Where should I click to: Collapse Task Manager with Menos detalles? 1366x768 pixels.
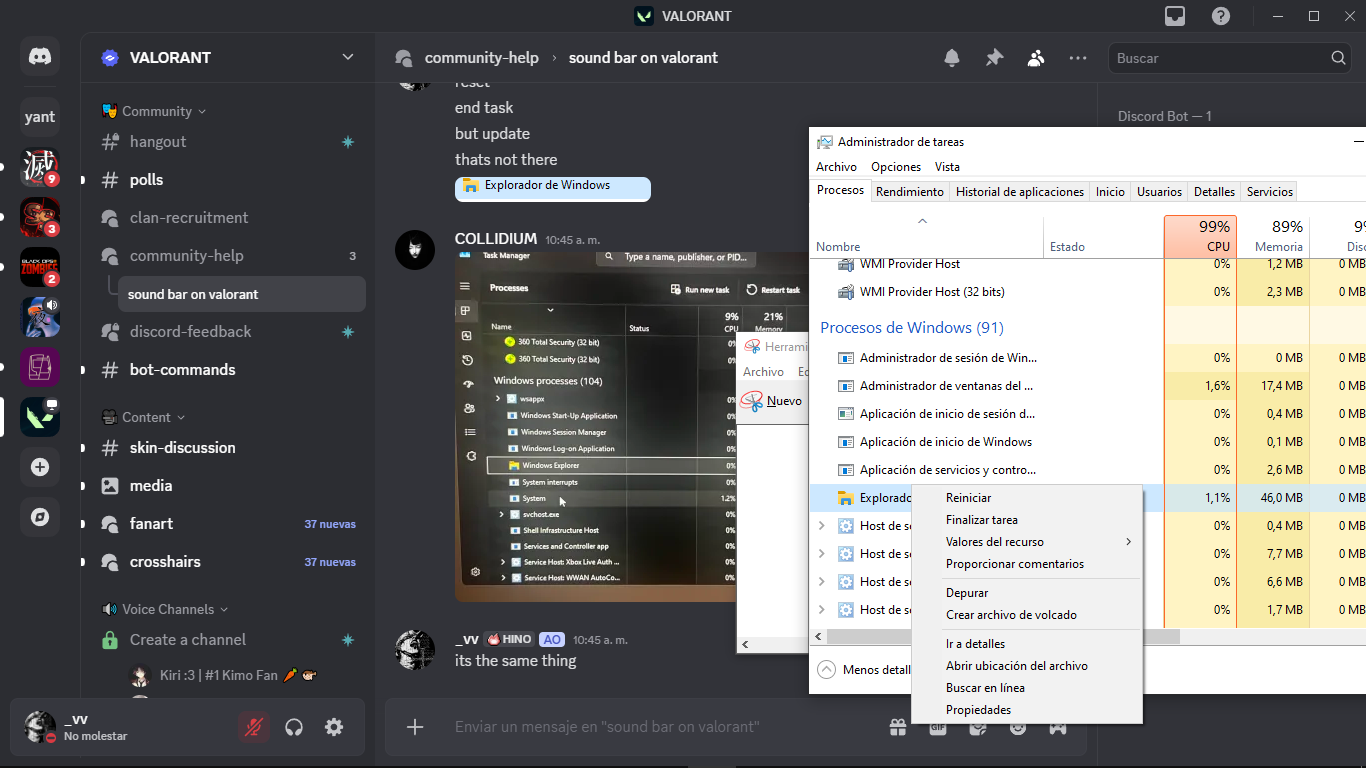pos(865,670)
